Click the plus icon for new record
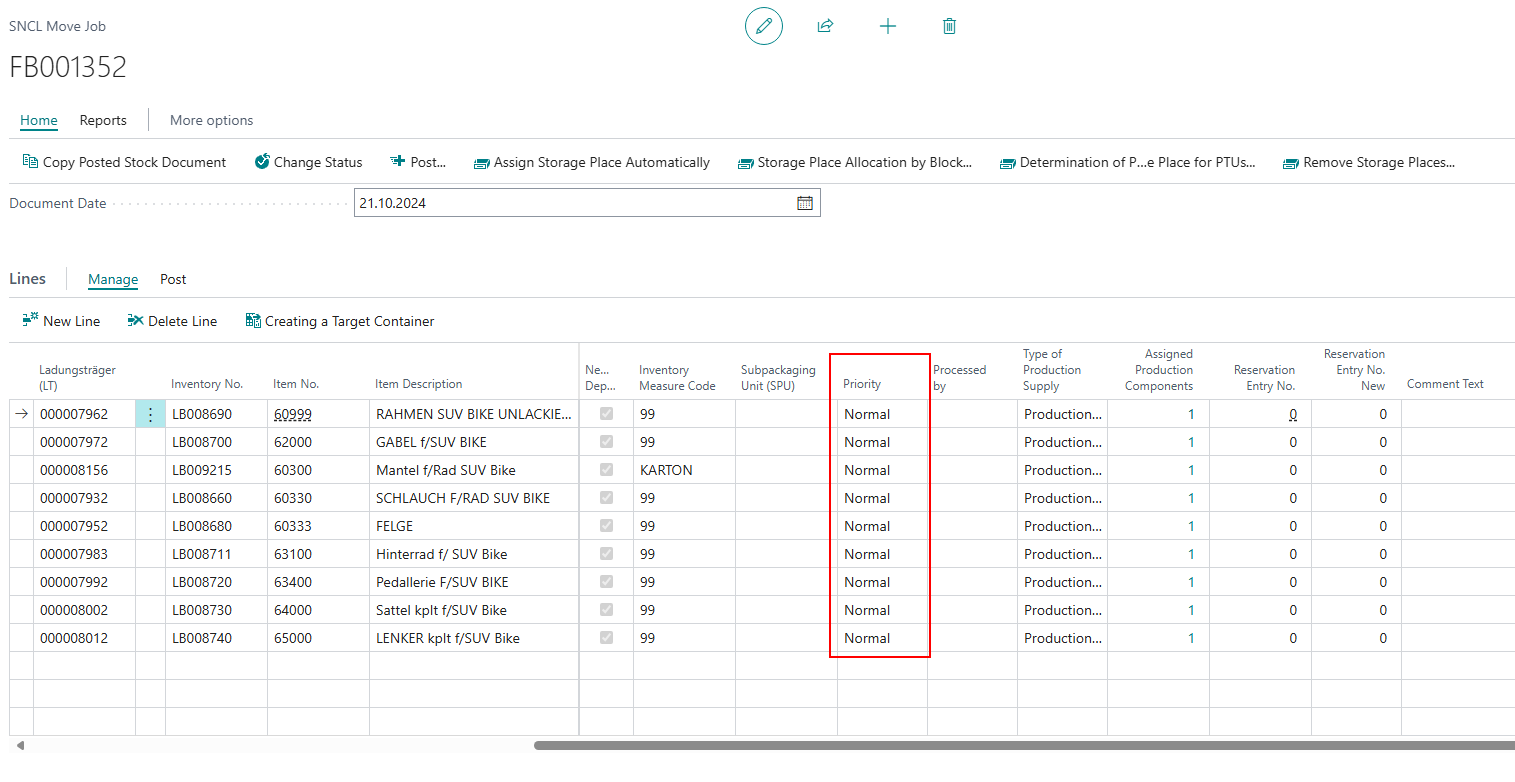The image size is (1515, 782). (x=887, y=27)
